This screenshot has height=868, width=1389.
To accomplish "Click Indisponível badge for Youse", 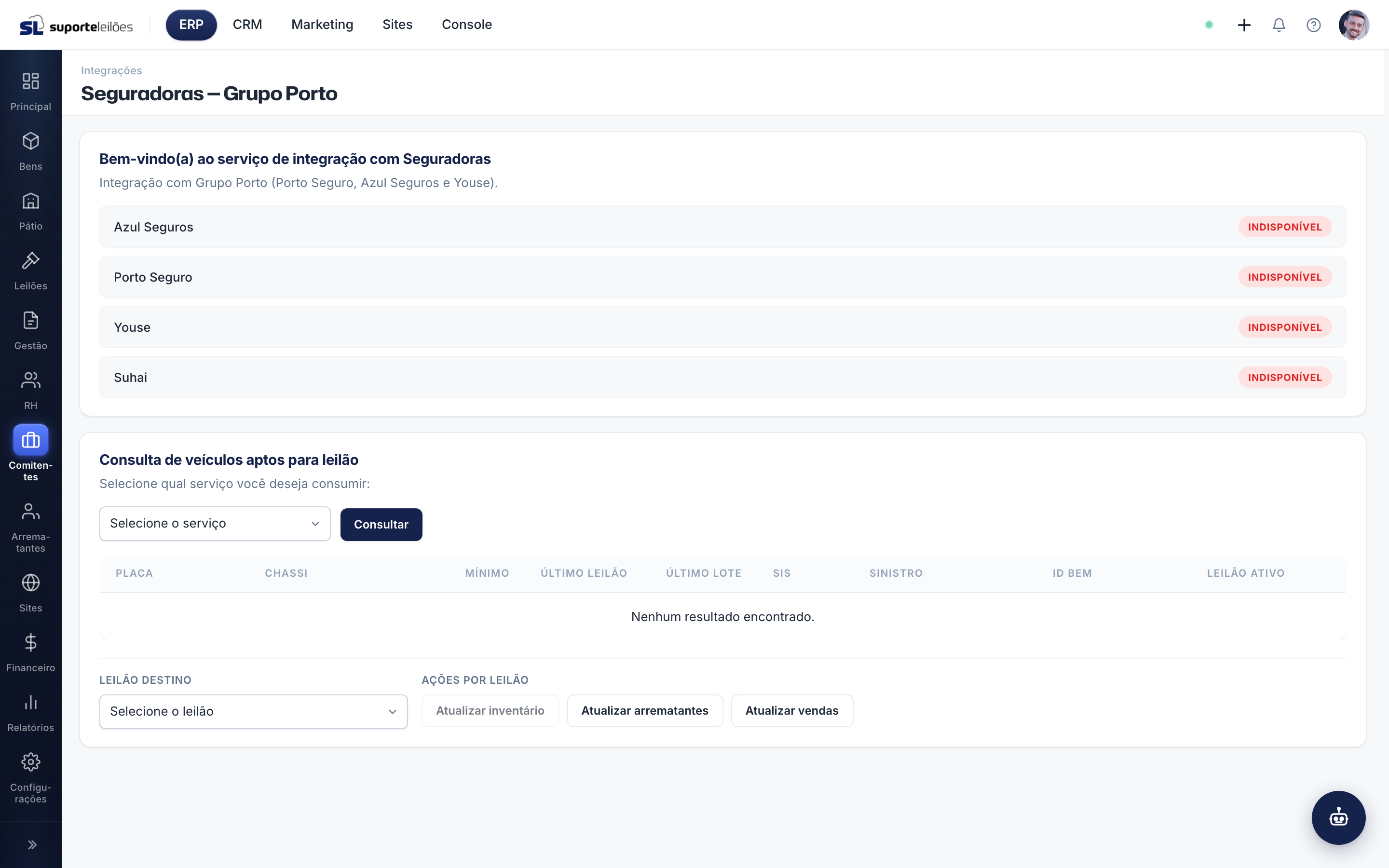I will (1284, 327).
